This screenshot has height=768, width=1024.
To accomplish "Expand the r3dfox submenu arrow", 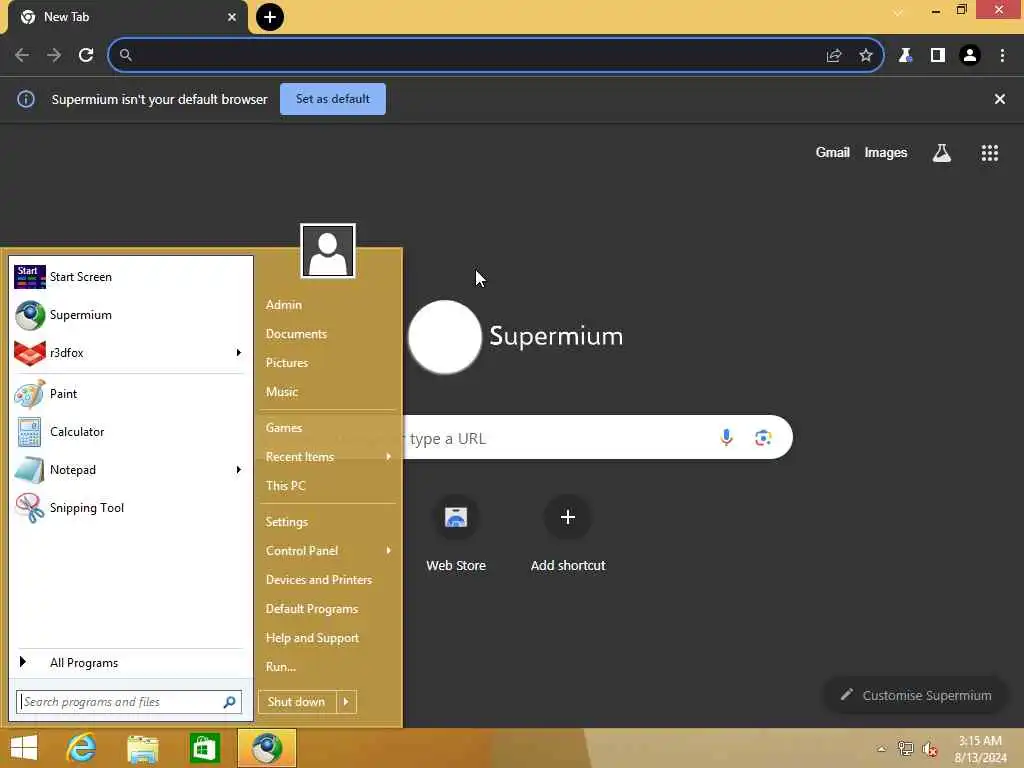I will point(238,353).
